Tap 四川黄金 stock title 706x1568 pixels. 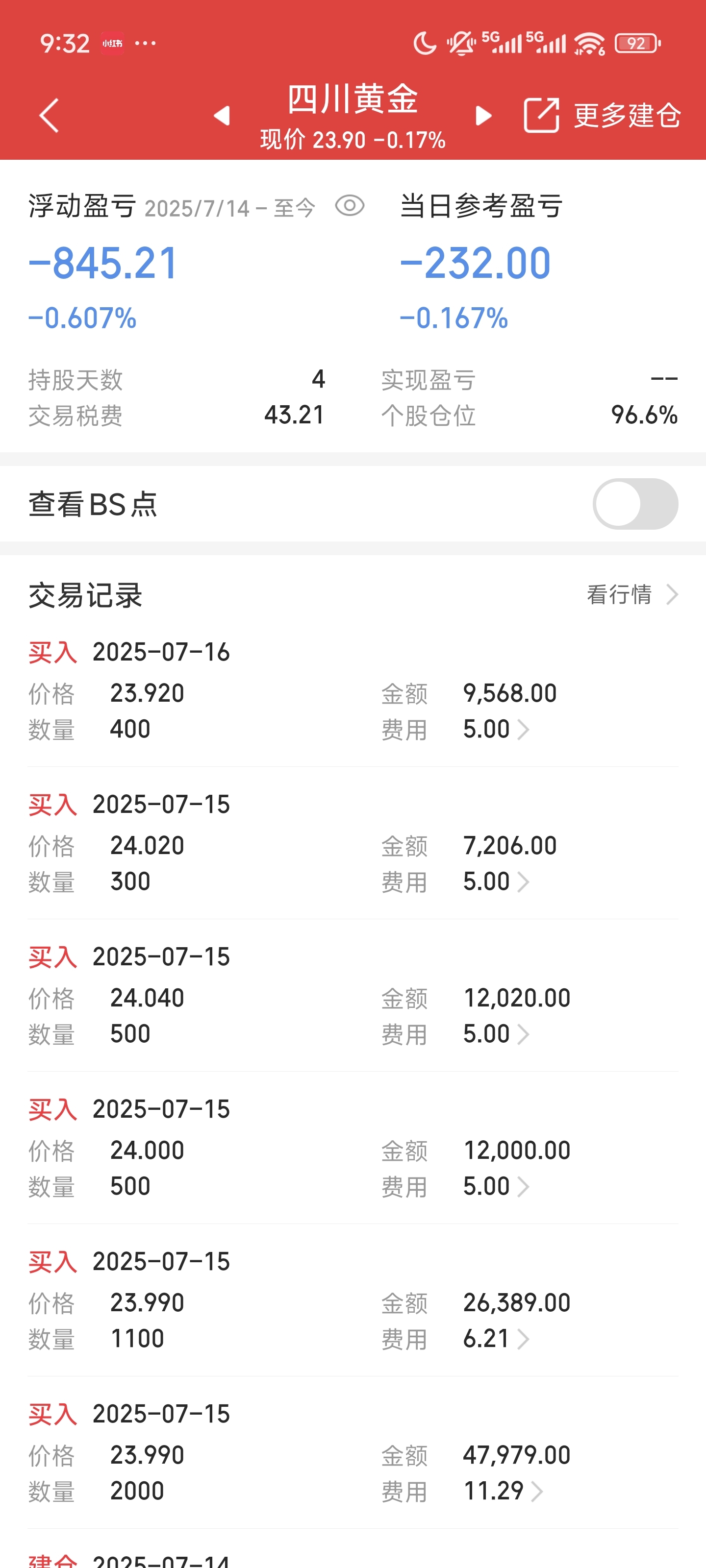click(x=353, y=98)
